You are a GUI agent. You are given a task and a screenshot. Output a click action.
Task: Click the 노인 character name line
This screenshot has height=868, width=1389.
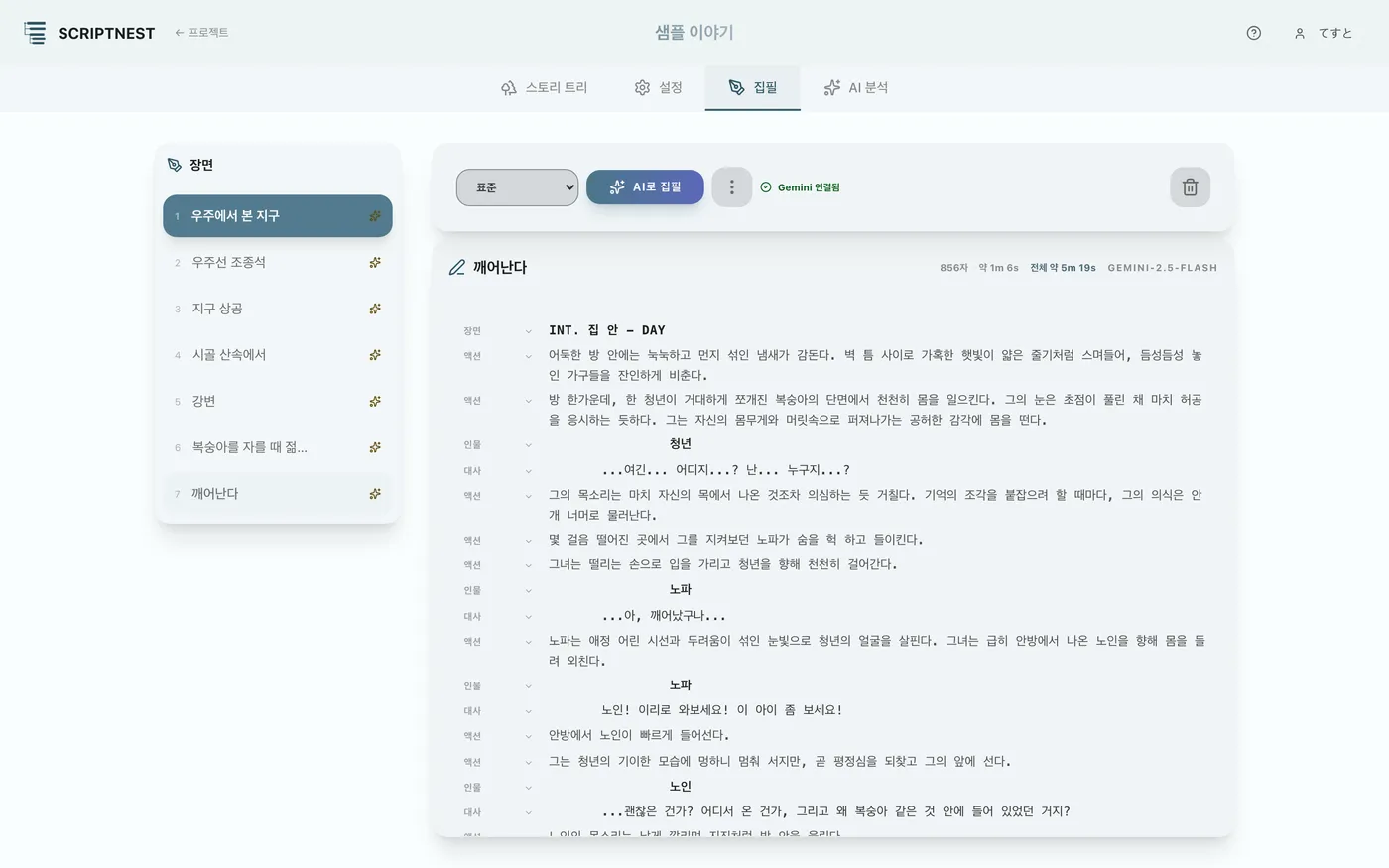click(681, 787)
